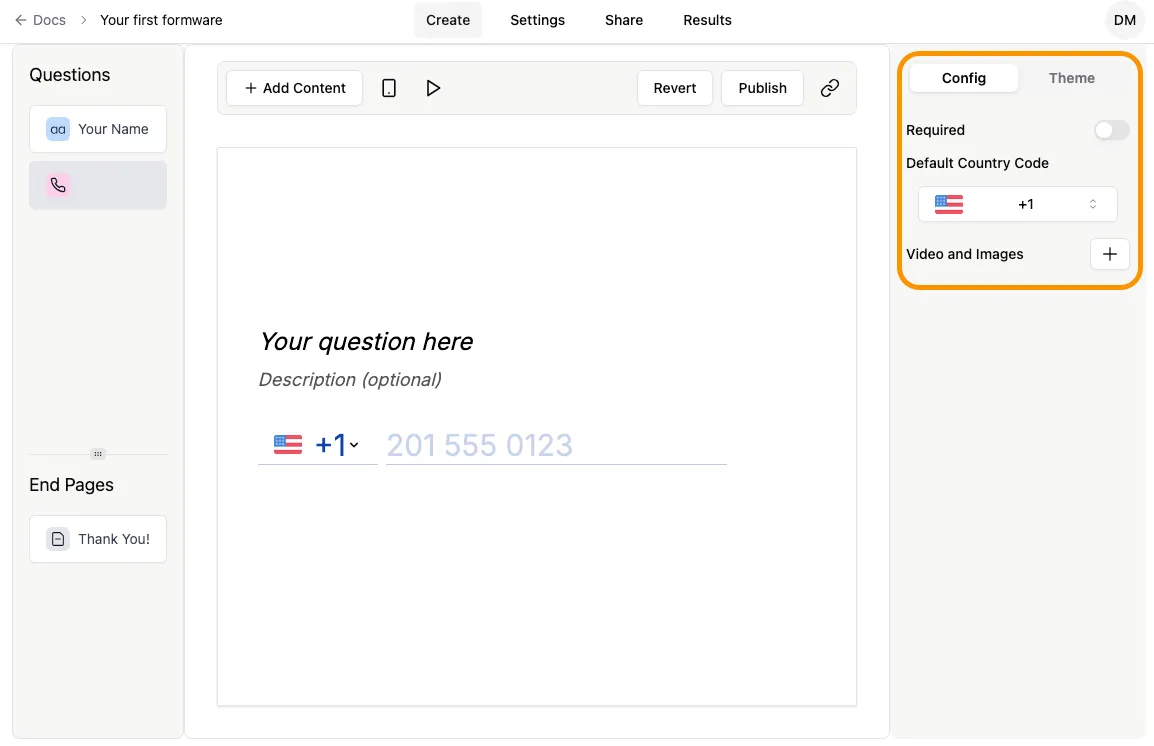Click the Revert button
This screenshot has width=1154, height=746.
675,88
